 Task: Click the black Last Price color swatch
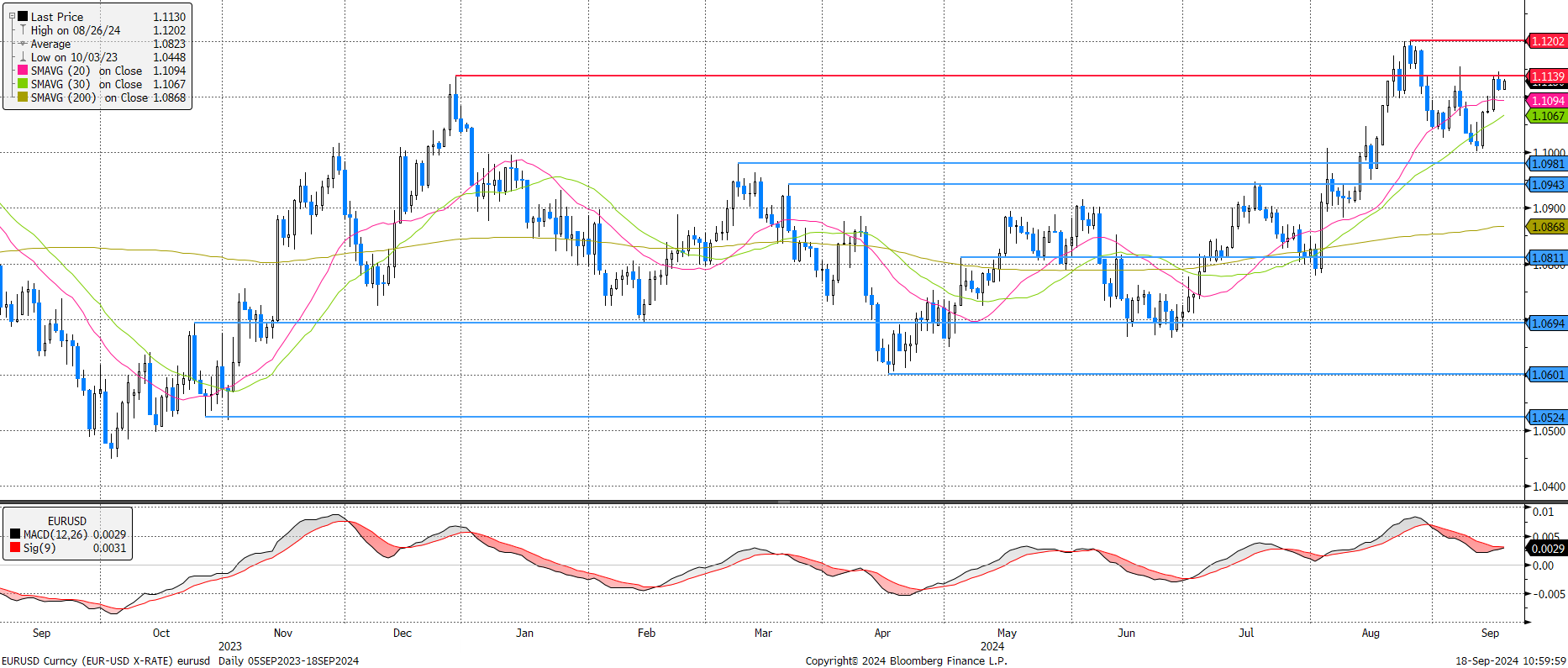coord(23,17)
